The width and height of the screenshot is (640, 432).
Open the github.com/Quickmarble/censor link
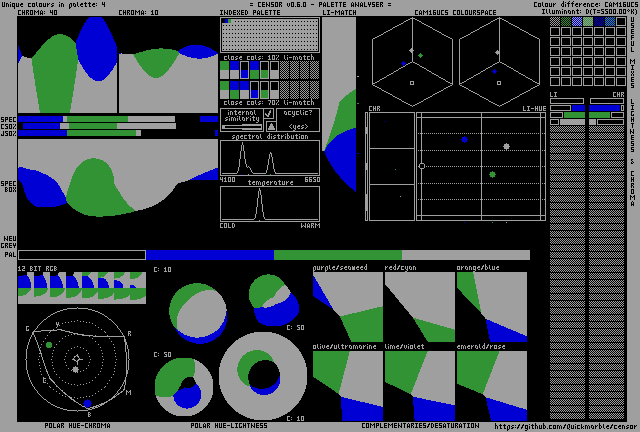pyautogui.click(x=565, y=425)
